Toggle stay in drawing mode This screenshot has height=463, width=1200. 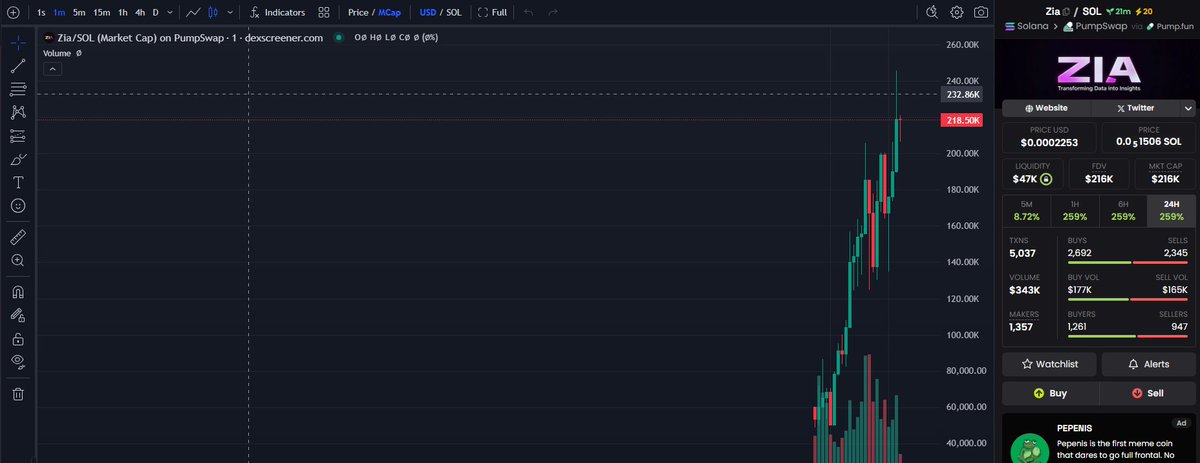pyautogui.click(x=17, y=315)
